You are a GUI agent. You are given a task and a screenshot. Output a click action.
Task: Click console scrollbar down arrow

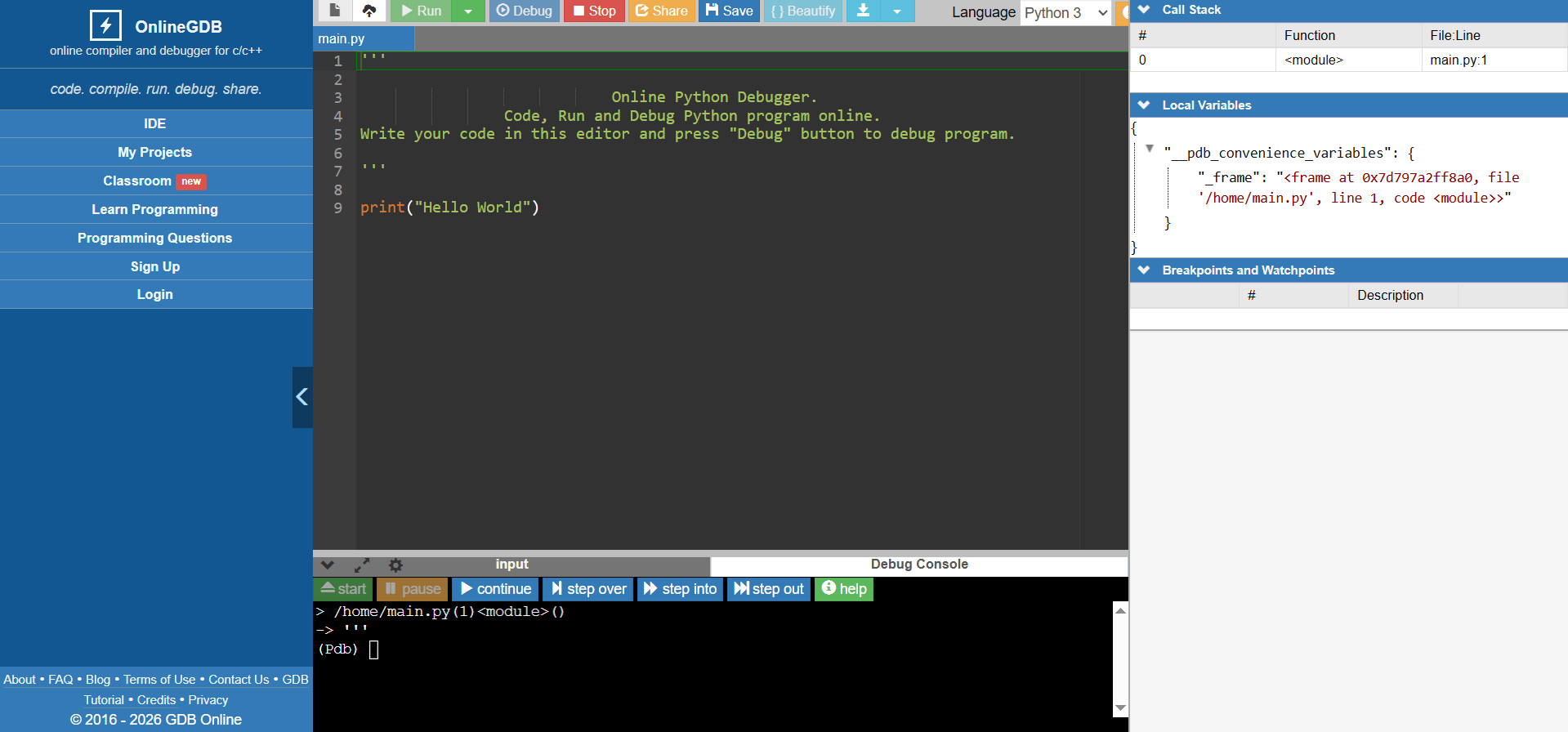1121,708
